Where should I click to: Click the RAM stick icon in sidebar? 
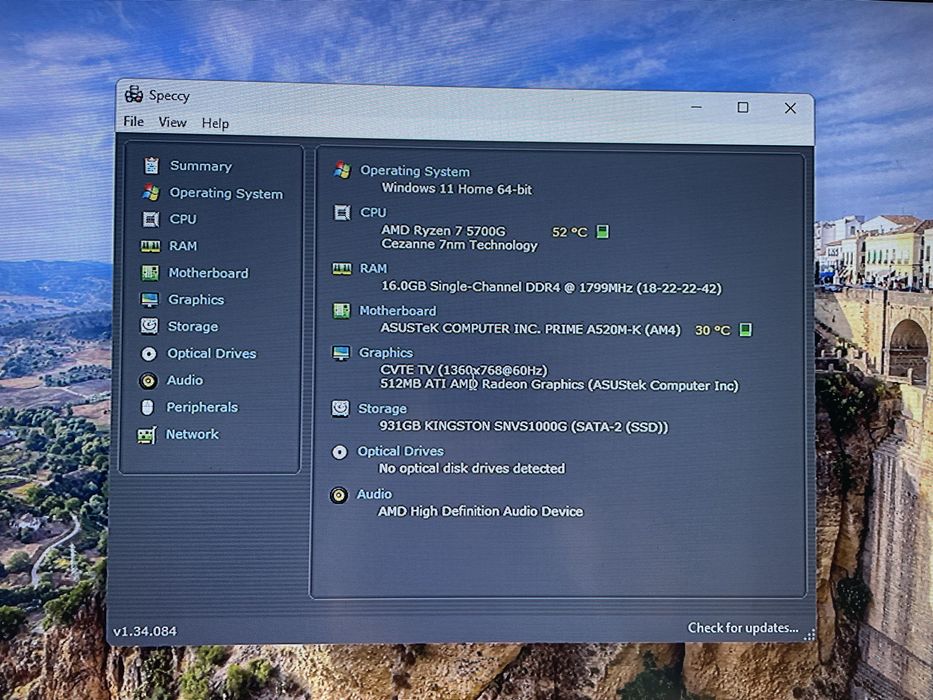150,246
